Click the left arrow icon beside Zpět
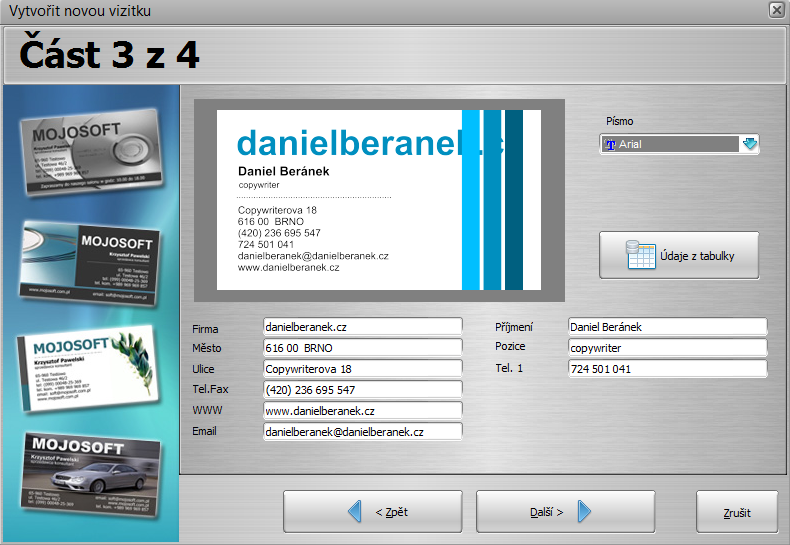The height and width of the screenshot is (545, 790). click(x=355, y=512)
